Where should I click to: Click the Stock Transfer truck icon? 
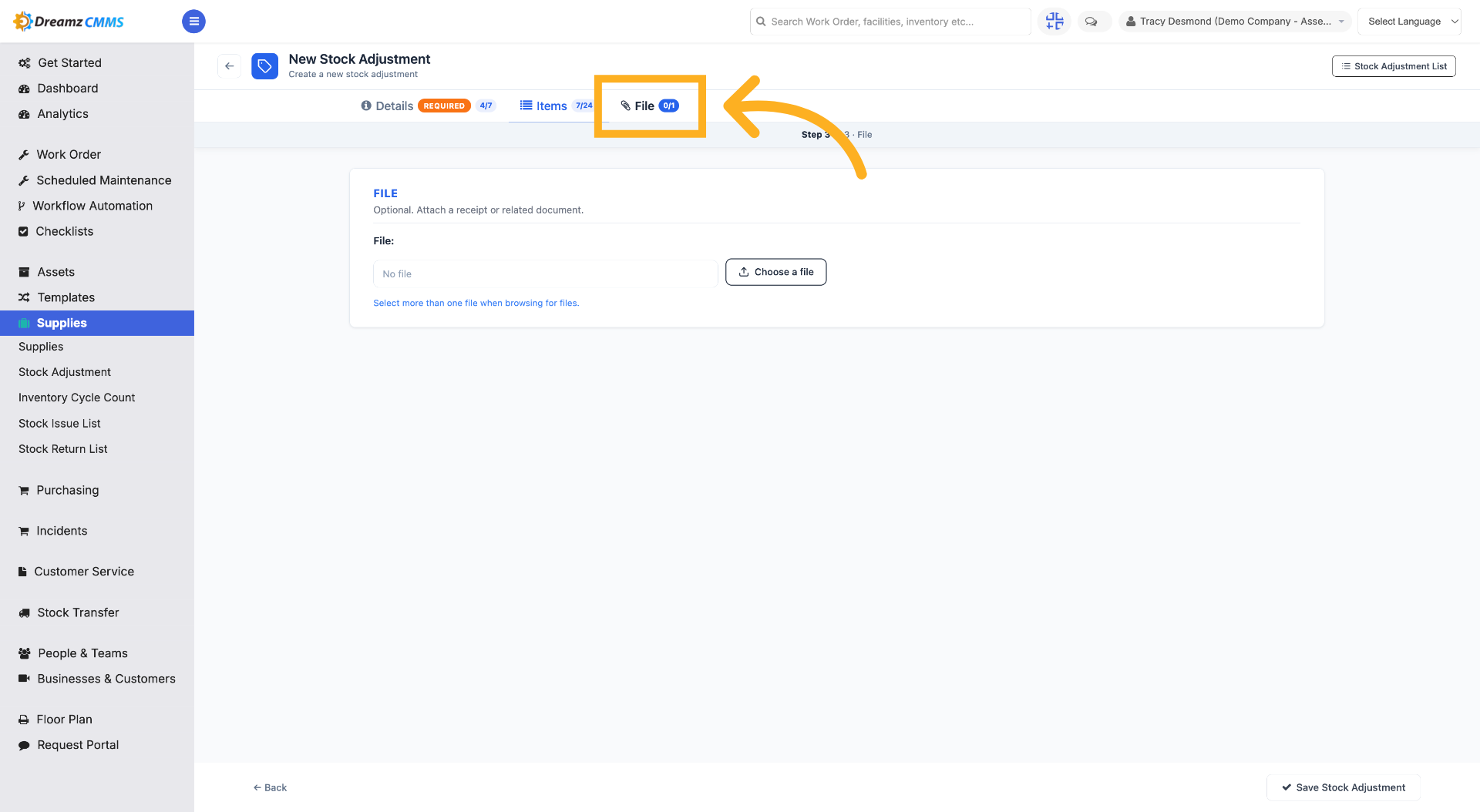pos(24,612)
